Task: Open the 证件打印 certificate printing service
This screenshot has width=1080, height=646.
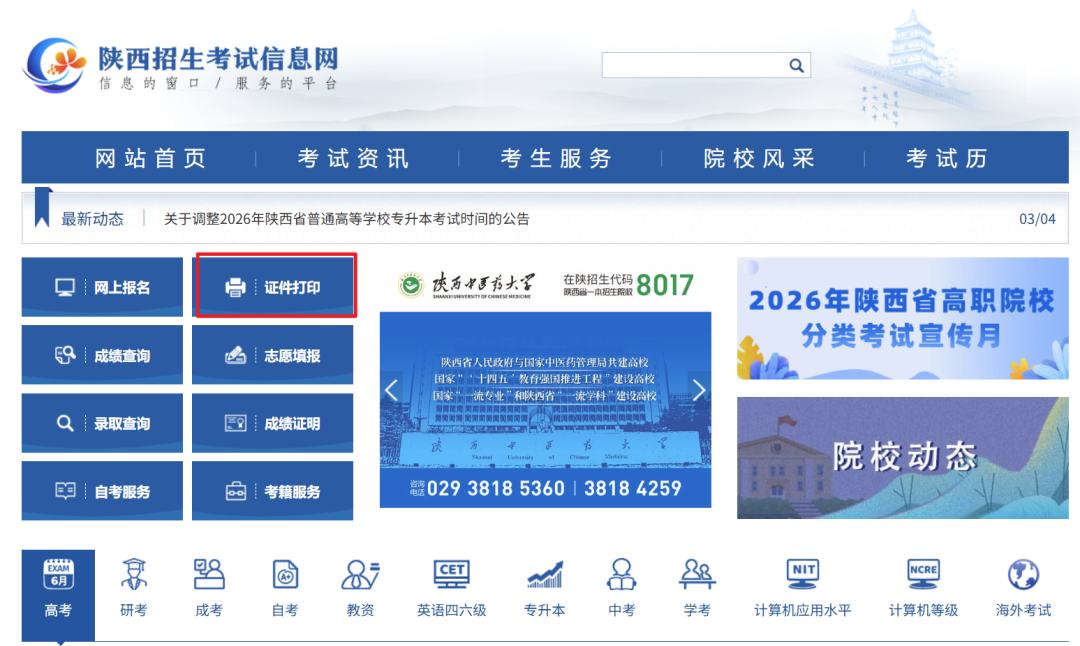Action: coord(274,285)
